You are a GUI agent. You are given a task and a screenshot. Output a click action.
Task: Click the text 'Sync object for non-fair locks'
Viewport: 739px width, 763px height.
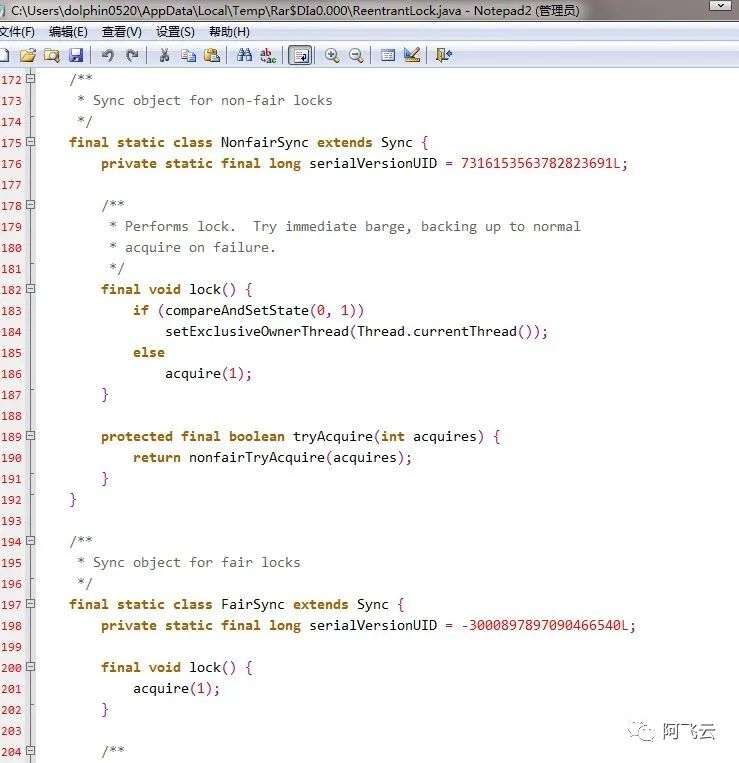tap(213, 101)
